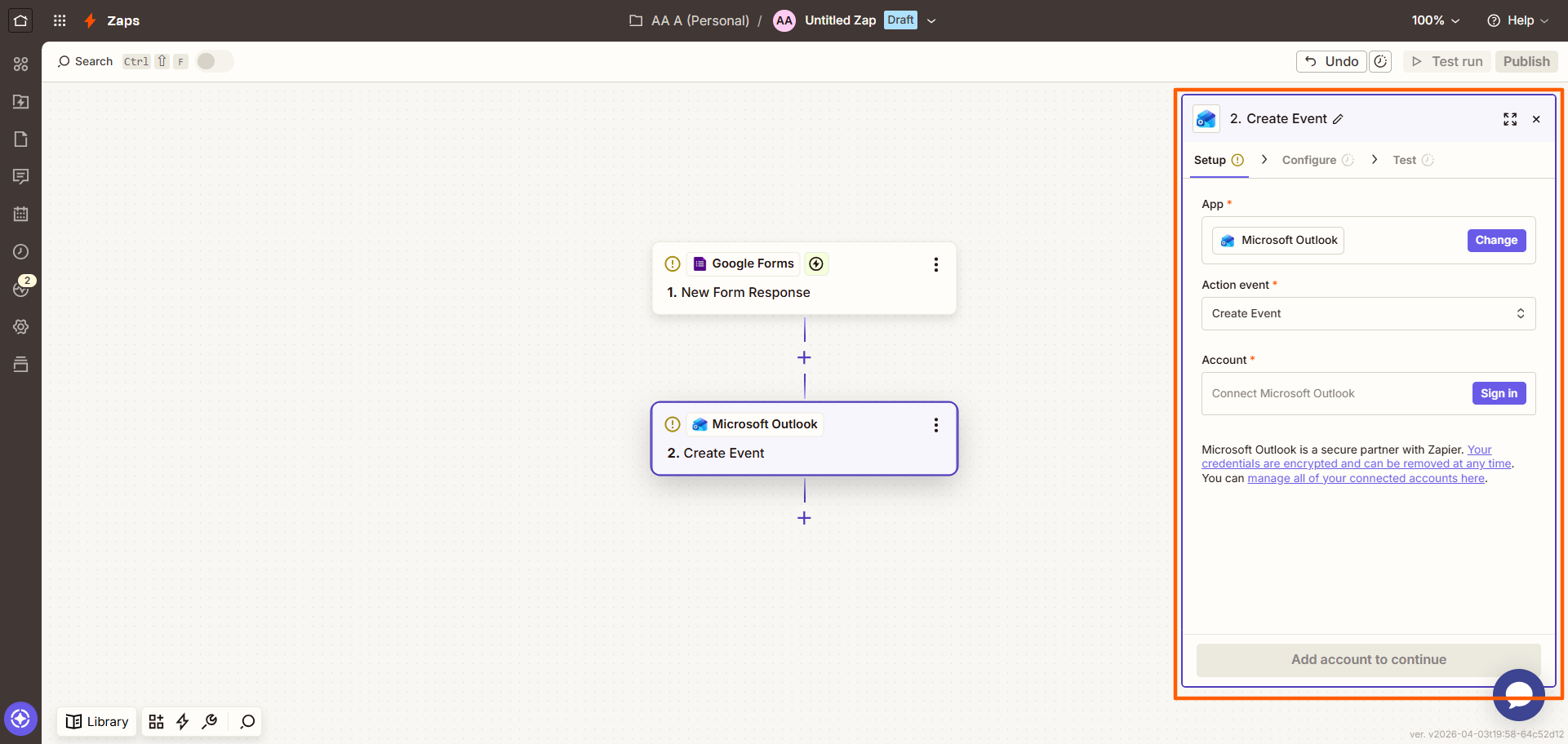Image resolution: width=1568 pixels, height=744 pixels.
Task: Open the version history icon beside Undo
Action: (x=1380, y=61)
